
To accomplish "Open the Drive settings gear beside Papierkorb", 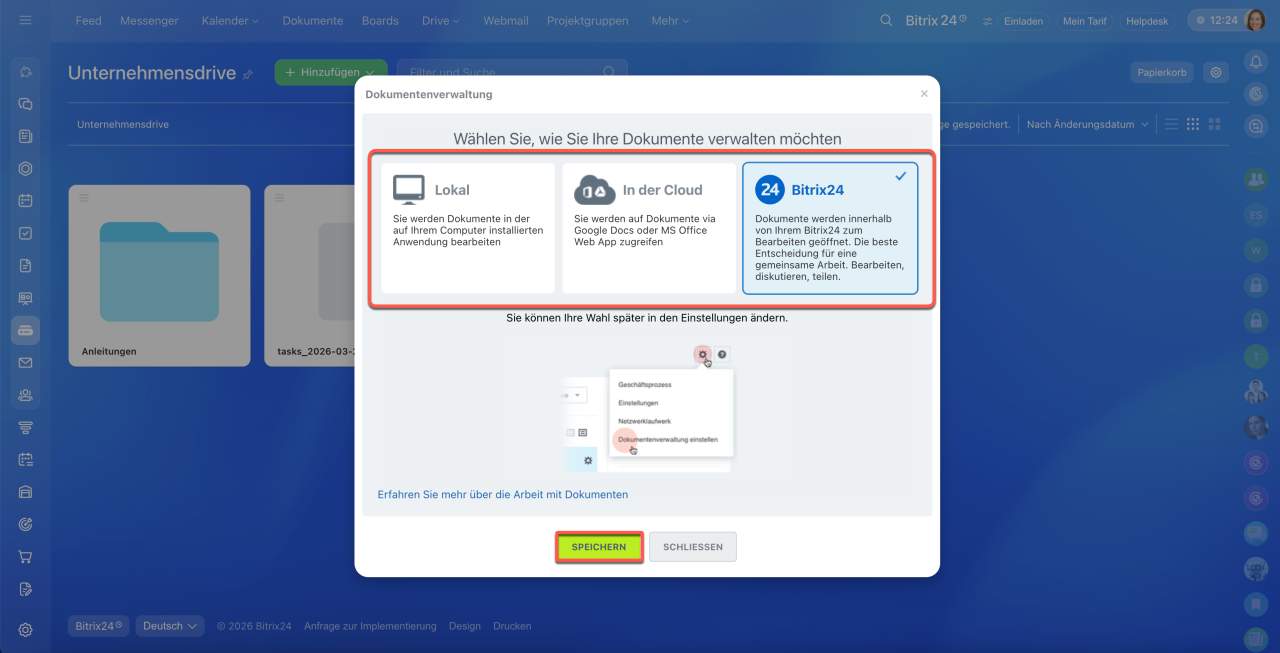I will [1216, 72].
